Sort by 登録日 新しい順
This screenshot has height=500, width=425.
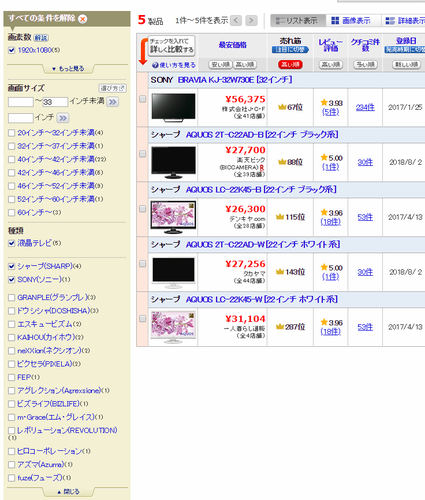[406, 64]
